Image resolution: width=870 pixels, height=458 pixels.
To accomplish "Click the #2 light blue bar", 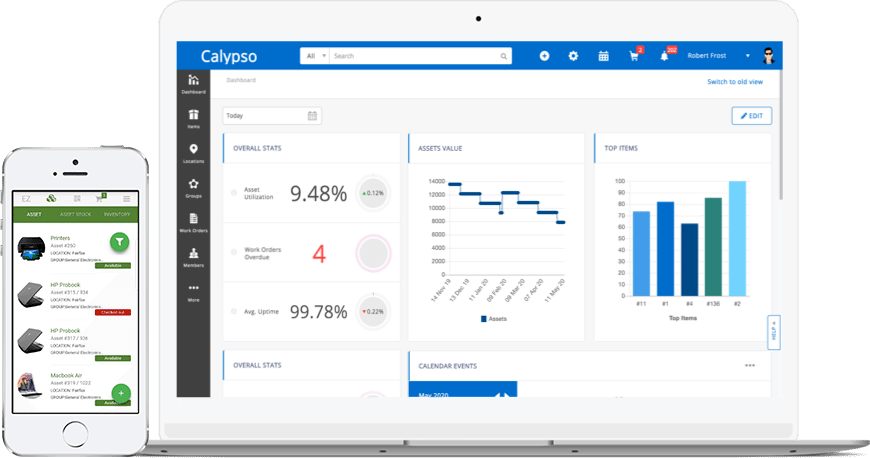I will (737, 238).
